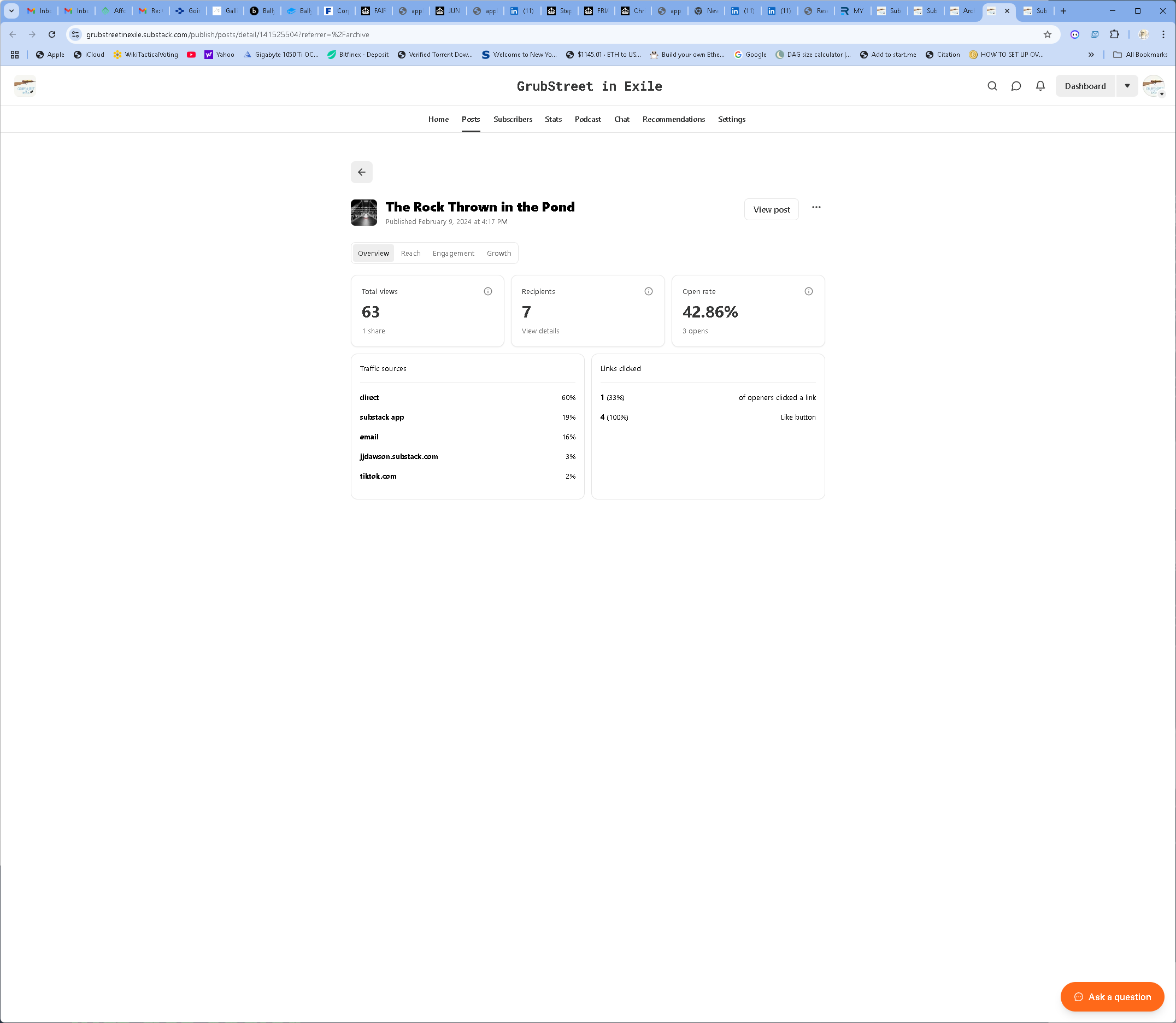Click View details under Recipients

coord(540,331)
